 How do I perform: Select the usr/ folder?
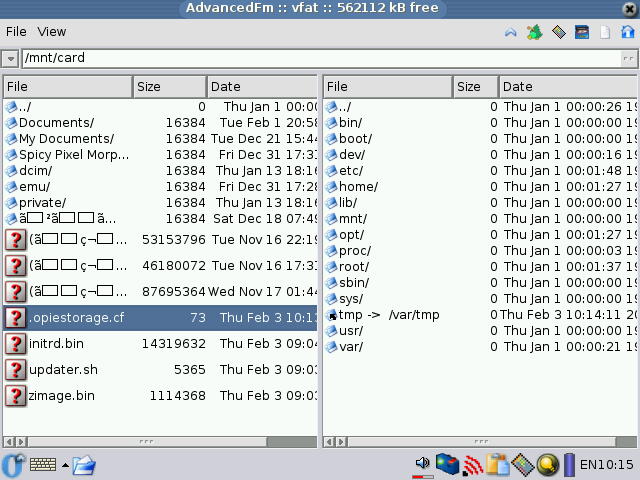point(480,331)
